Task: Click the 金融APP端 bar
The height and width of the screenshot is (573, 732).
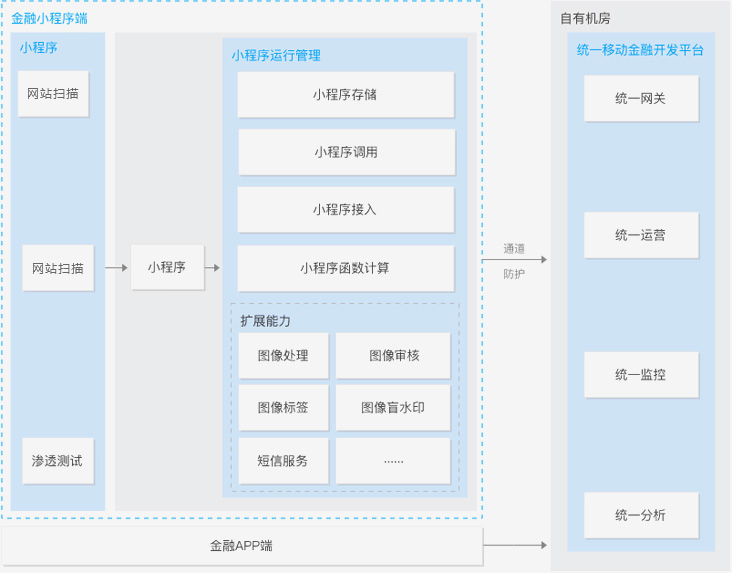Action: coord(242,546)
